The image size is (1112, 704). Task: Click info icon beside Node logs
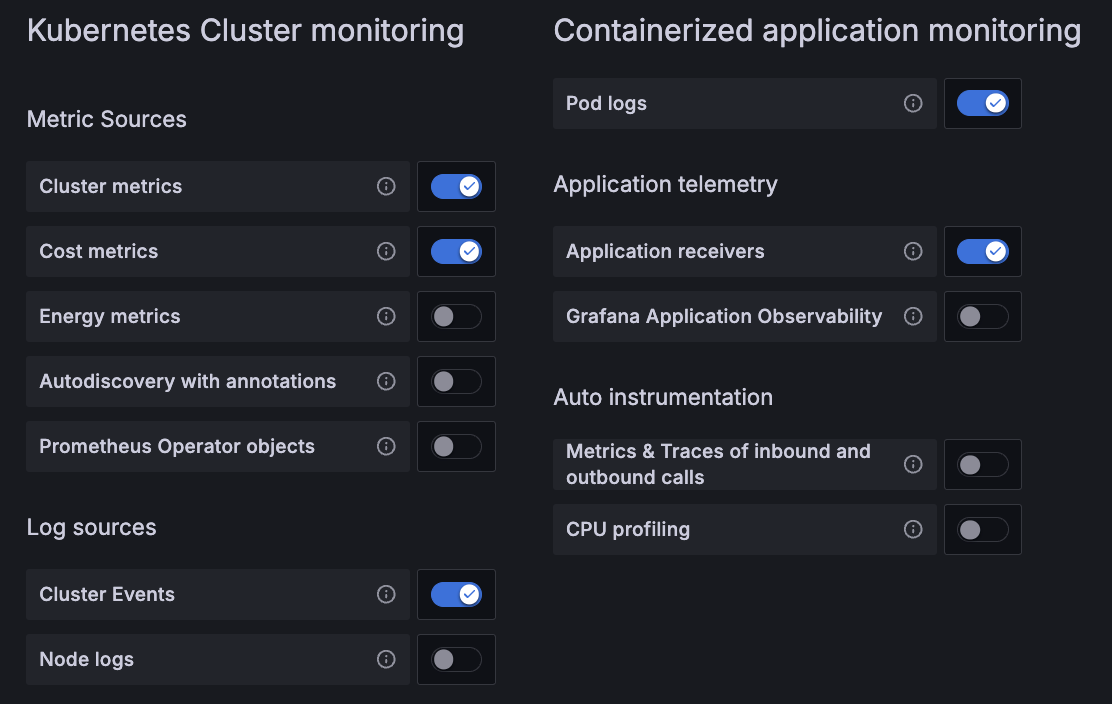tap(386, 659)
